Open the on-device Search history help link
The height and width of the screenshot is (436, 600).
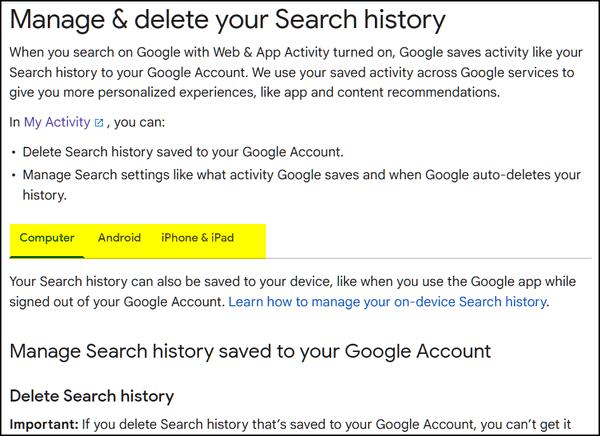(x=388, y=302)
